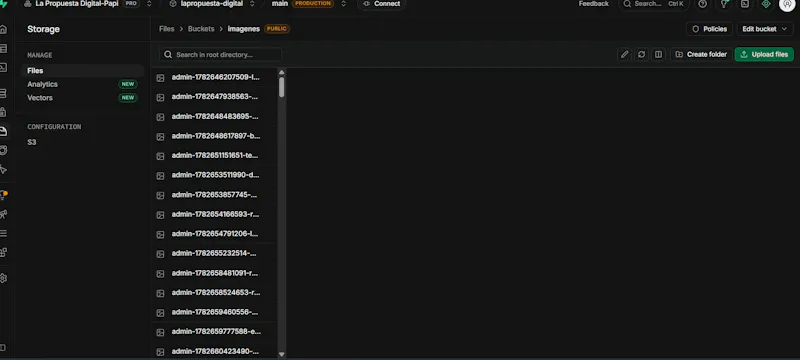The width and height of the screenshot is (800, 360).
Task: Open the SQL Editor sidebar icon
Action: [x=4, y=67]
